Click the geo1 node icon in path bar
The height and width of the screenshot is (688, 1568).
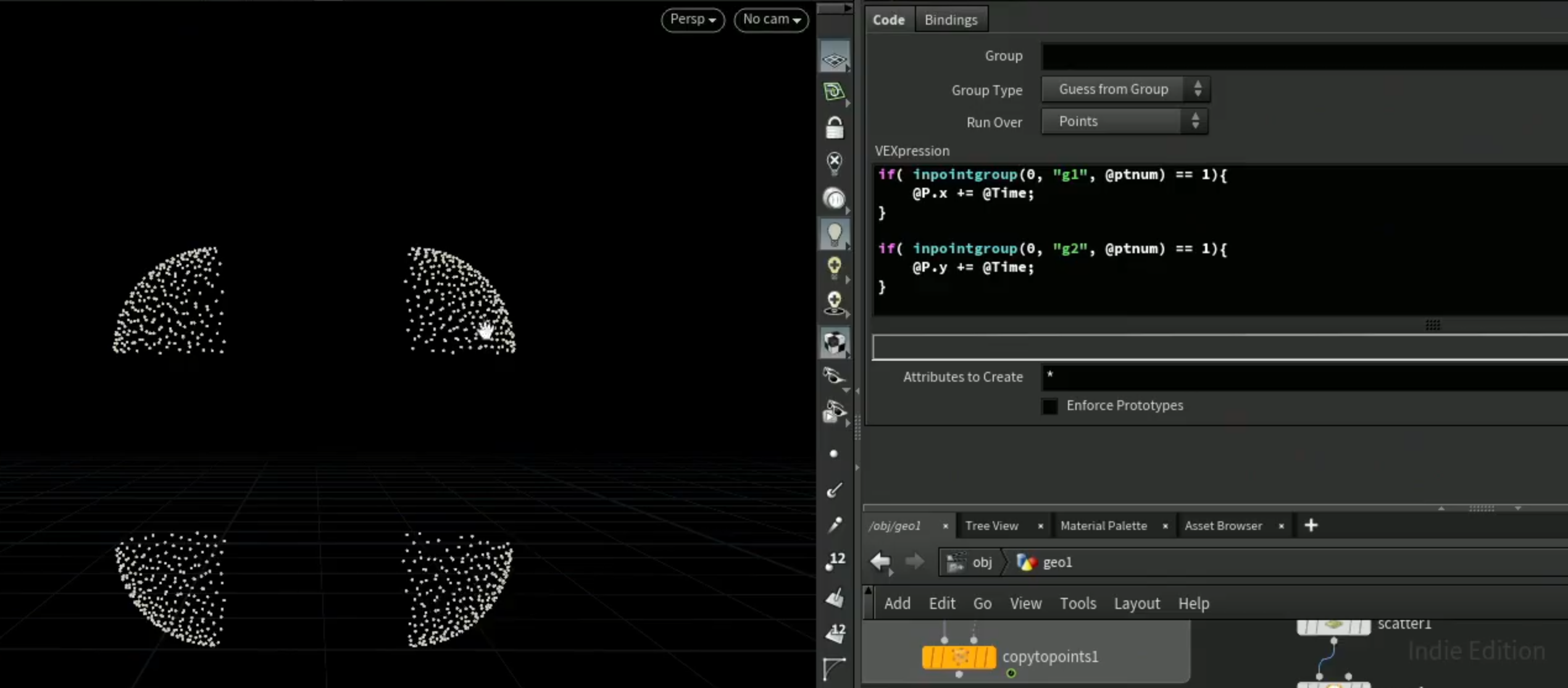coord(1026,562)
